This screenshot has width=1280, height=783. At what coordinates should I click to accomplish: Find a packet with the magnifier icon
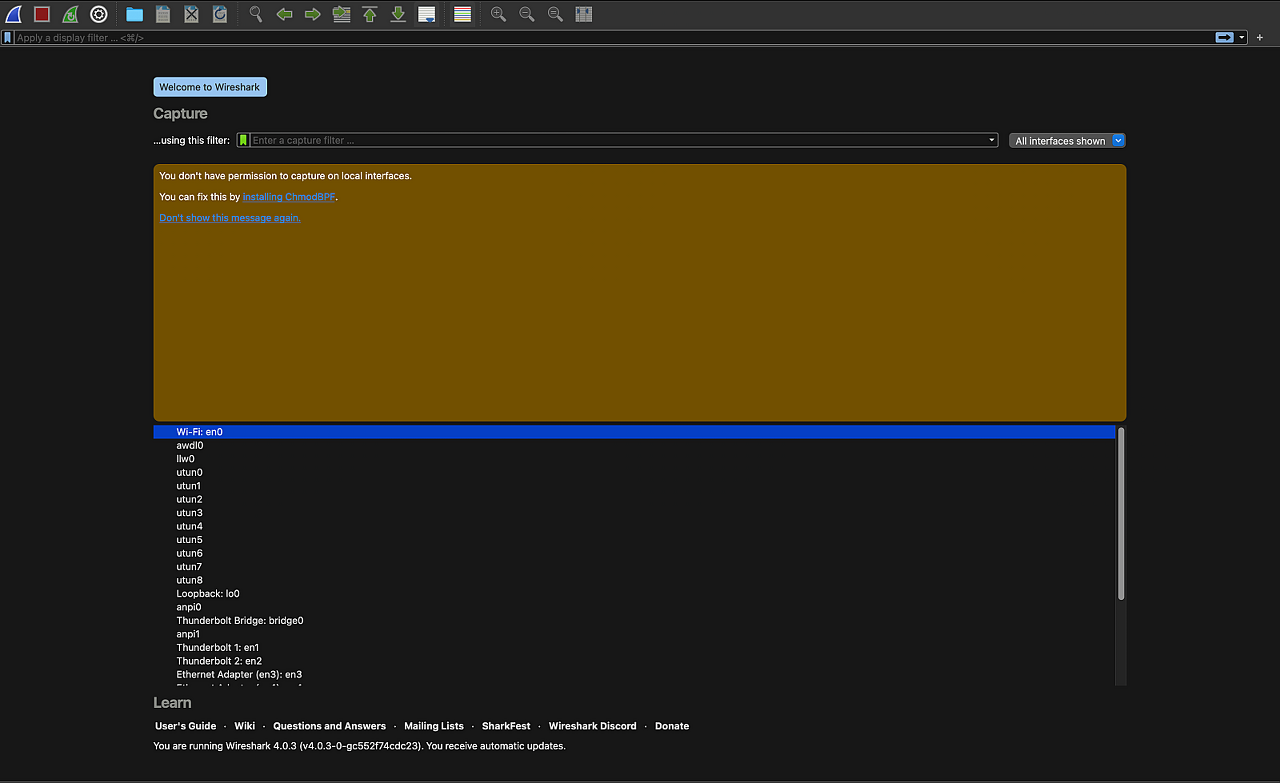[256, 14]
